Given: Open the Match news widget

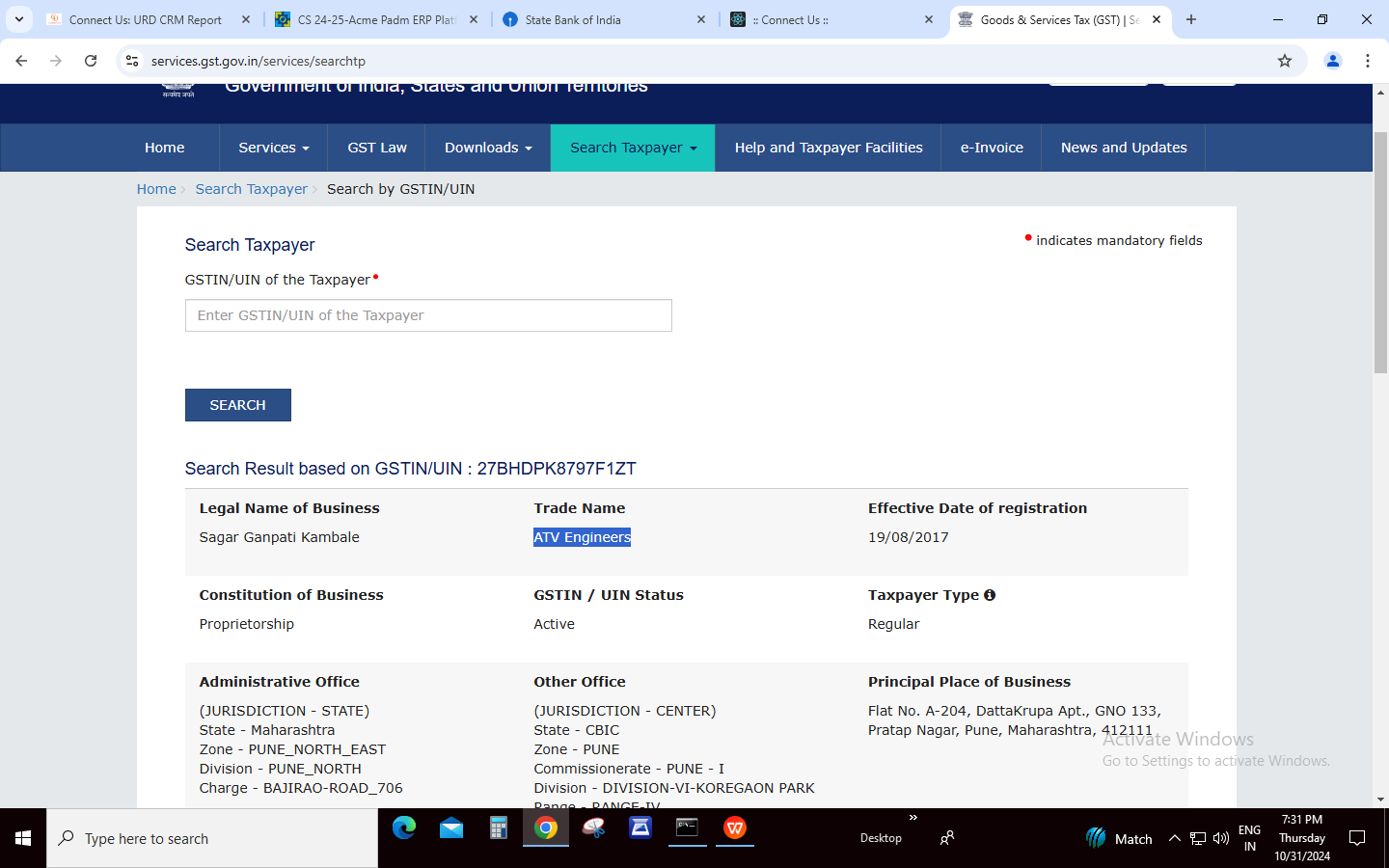Looking at the screenshot, I should pos(1119,838).
